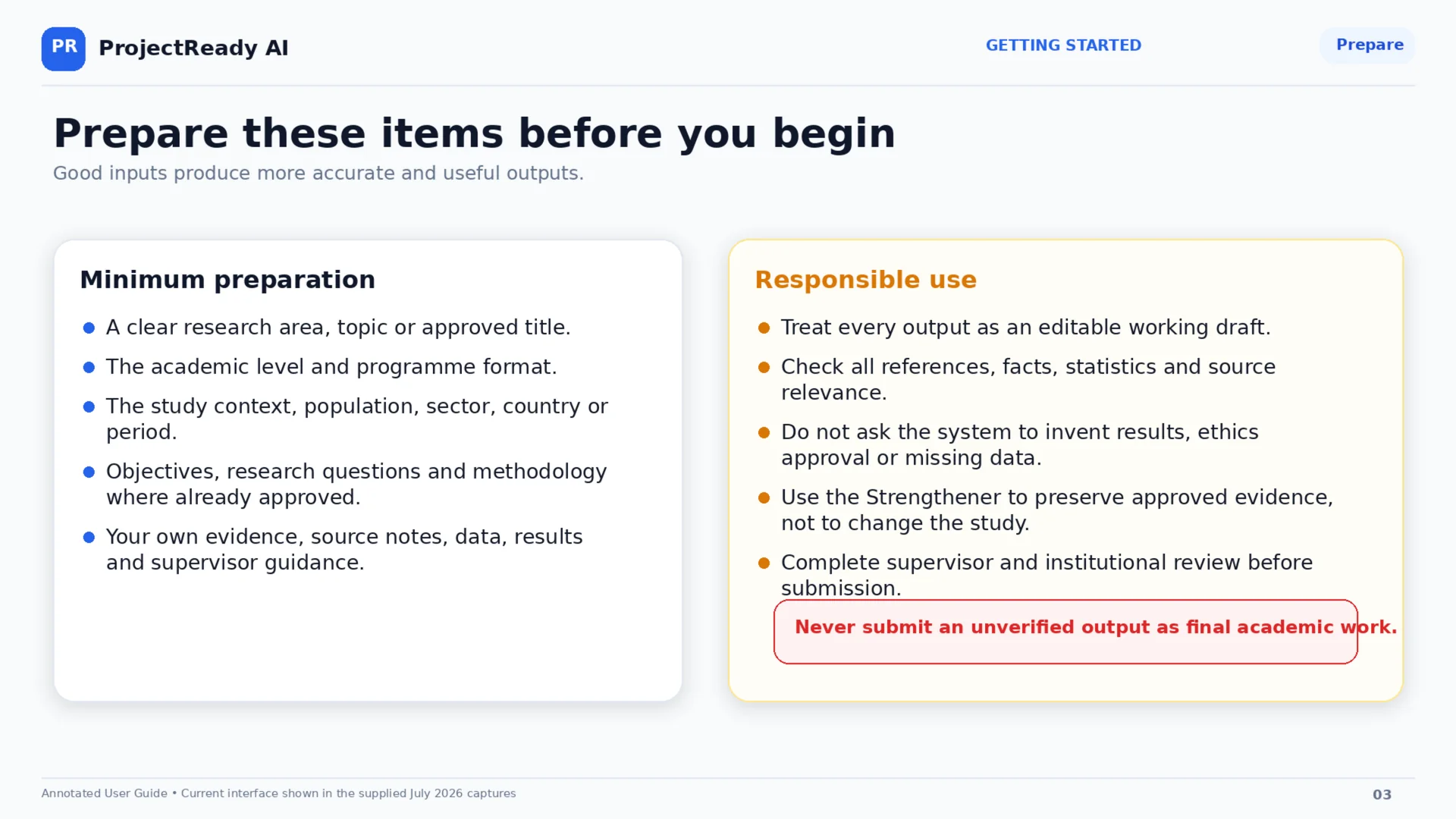Click the orange bullet beside Do not ask

click(x=764, y=432)
